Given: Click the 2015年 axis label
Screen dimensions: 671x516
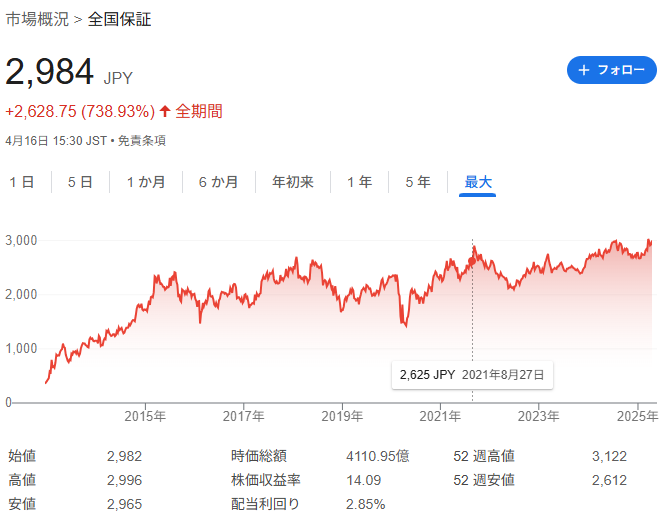Looking at the screenshot, I should pyautogui.click(x=145, y=416).
